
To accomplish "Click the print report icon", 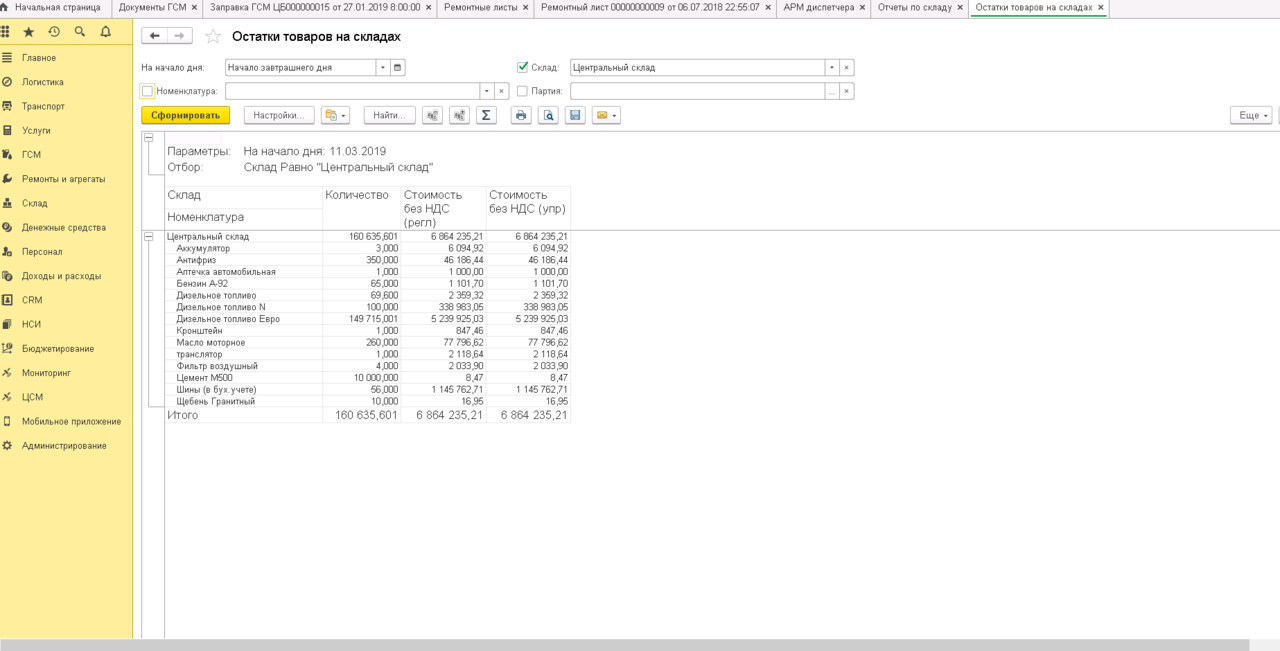I will (521, 115).
